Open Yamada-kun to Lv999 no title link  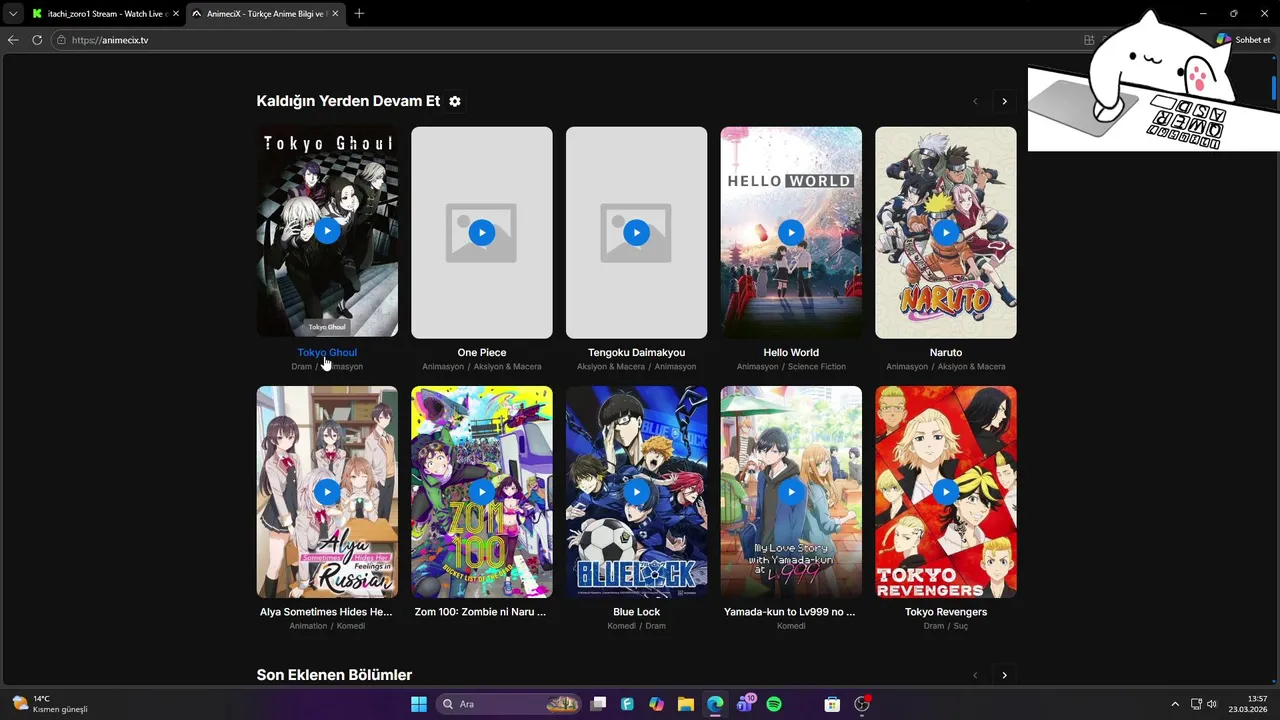click(790, 611)
